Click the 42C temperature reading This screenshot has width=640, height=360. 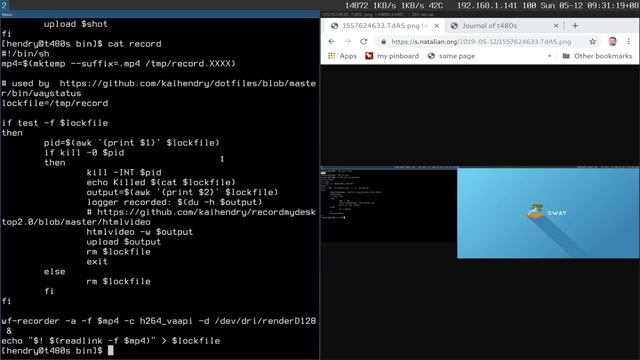436,5
